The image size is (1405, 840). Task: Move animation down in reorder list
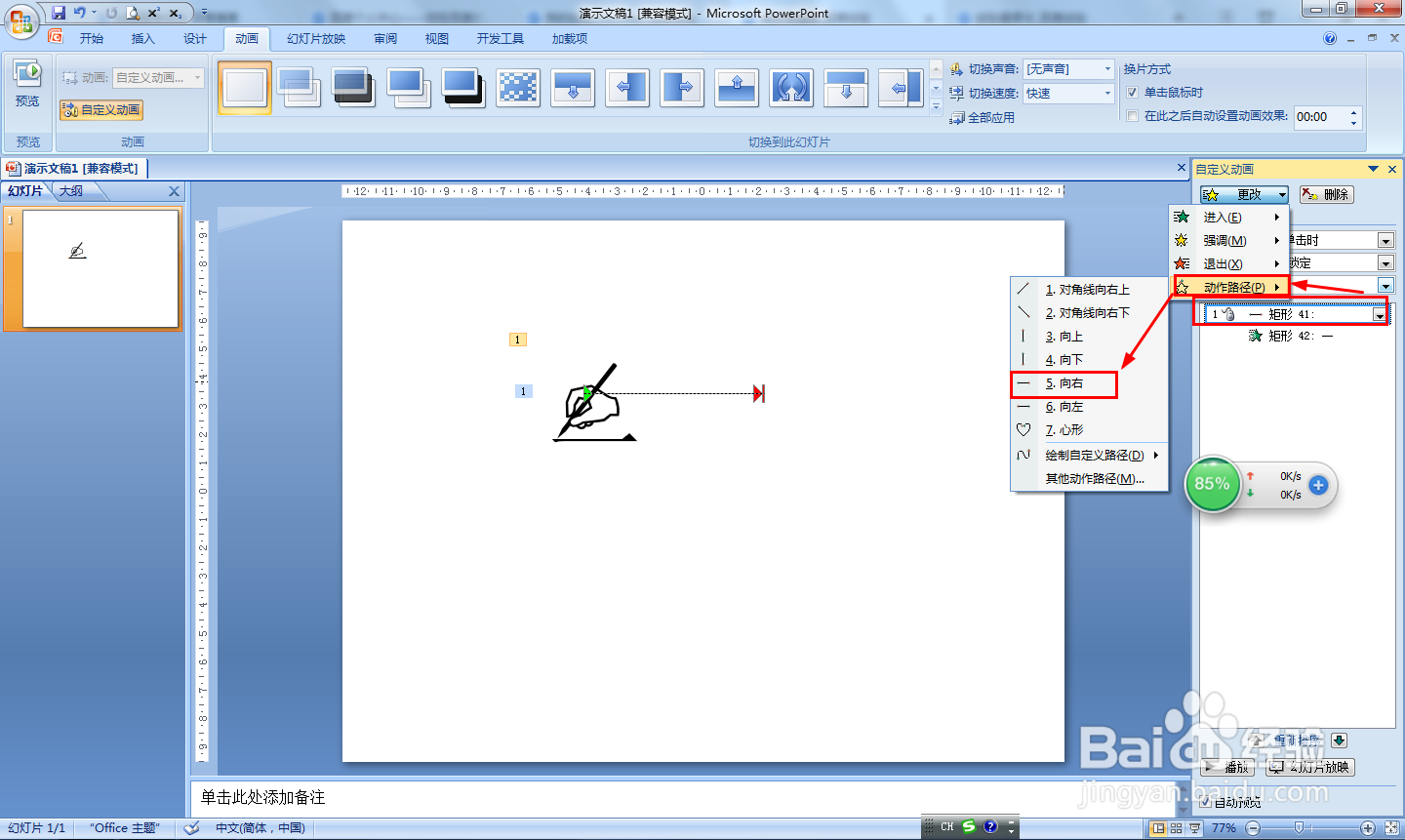pos(1339,740)
